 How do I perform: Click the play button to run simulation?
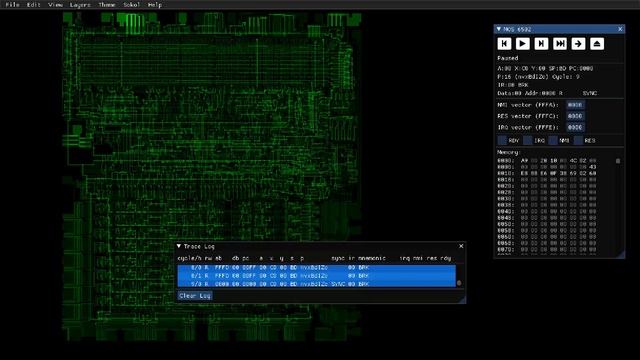(522, 44)
